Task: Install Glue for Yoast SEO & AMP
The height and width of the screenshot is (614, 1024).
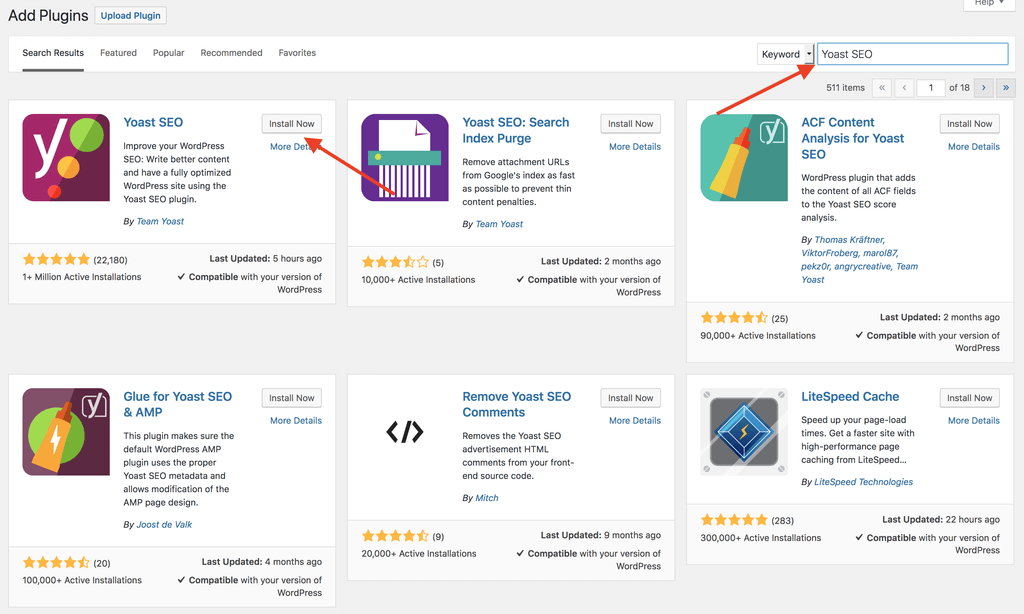Action: (292, 398)
